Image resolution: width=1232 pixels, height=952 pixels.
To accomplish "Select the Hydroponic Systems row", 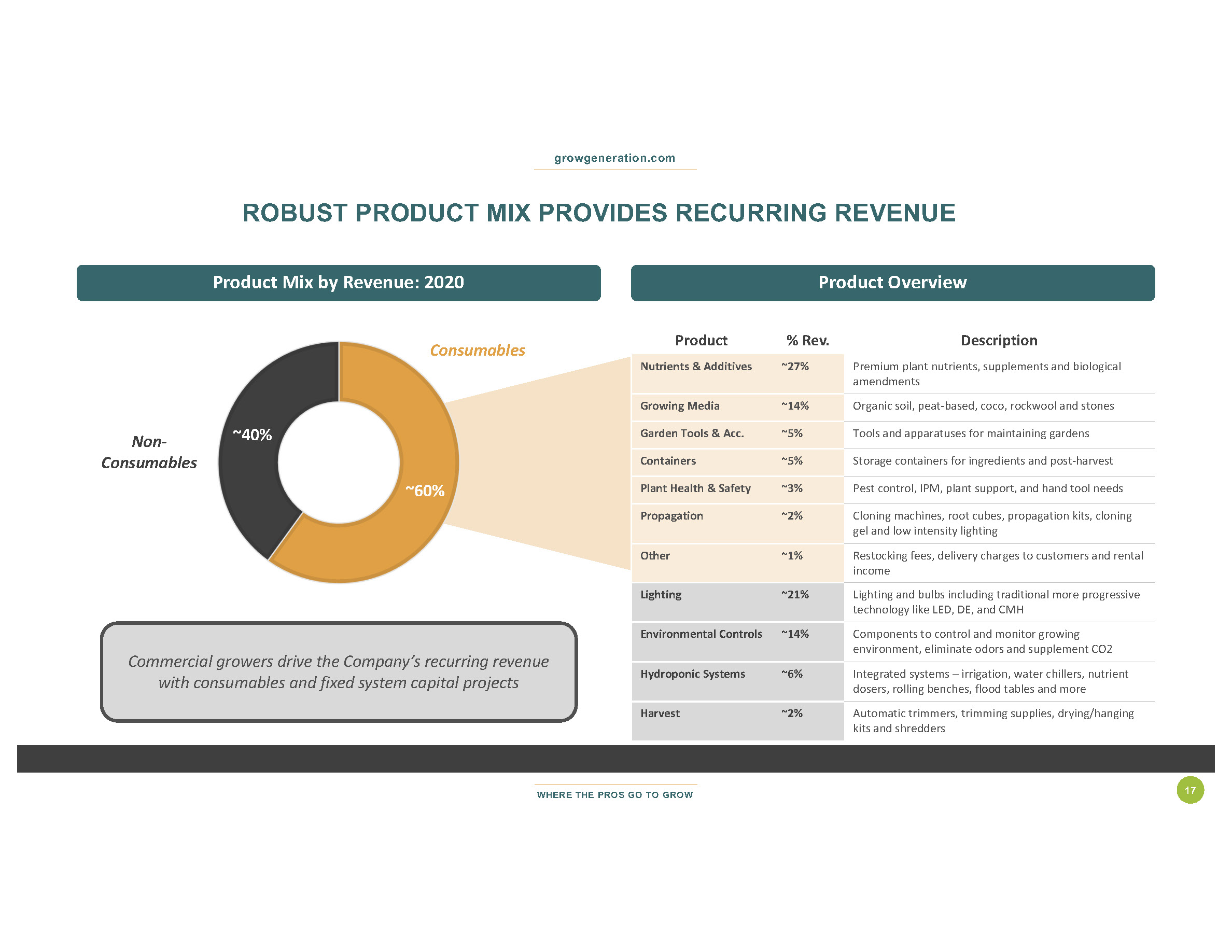I will tap(692, 674).
